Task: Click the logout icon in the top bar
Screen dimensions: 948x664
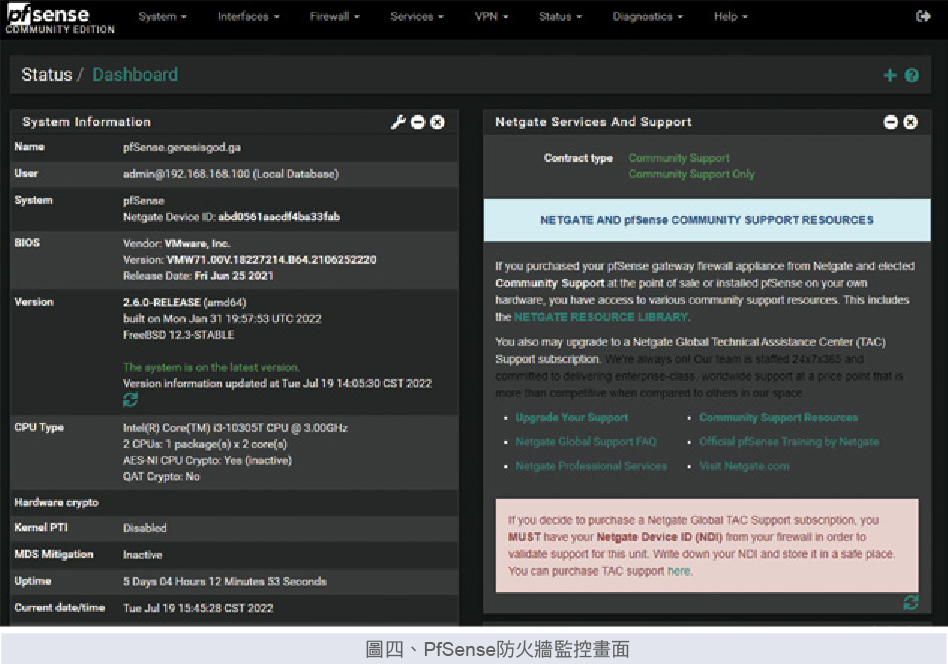Action: pyautogui.click(x=922, y=17)
